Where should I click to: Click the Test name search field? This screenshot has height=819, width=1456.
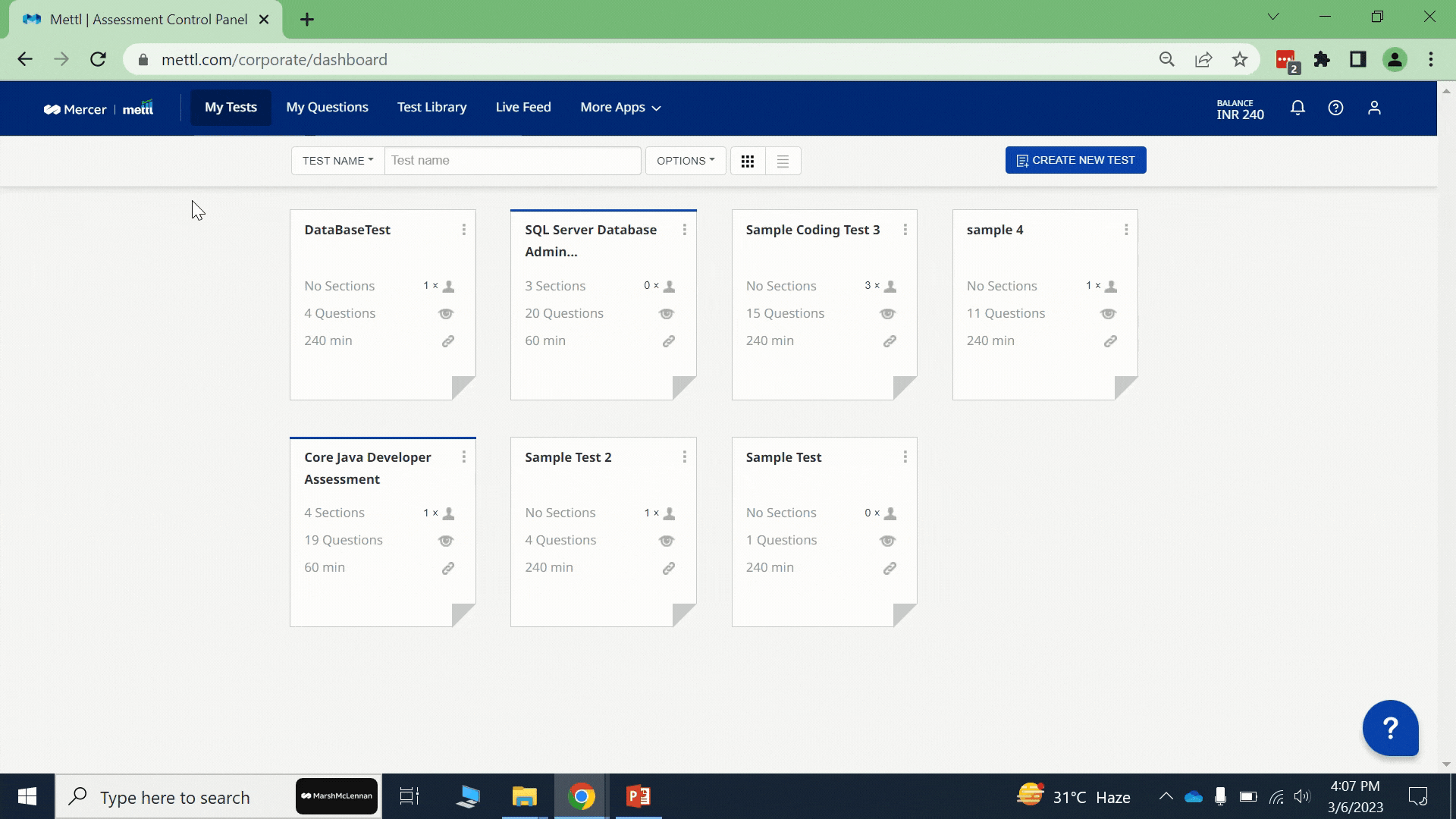click(513, 161)
